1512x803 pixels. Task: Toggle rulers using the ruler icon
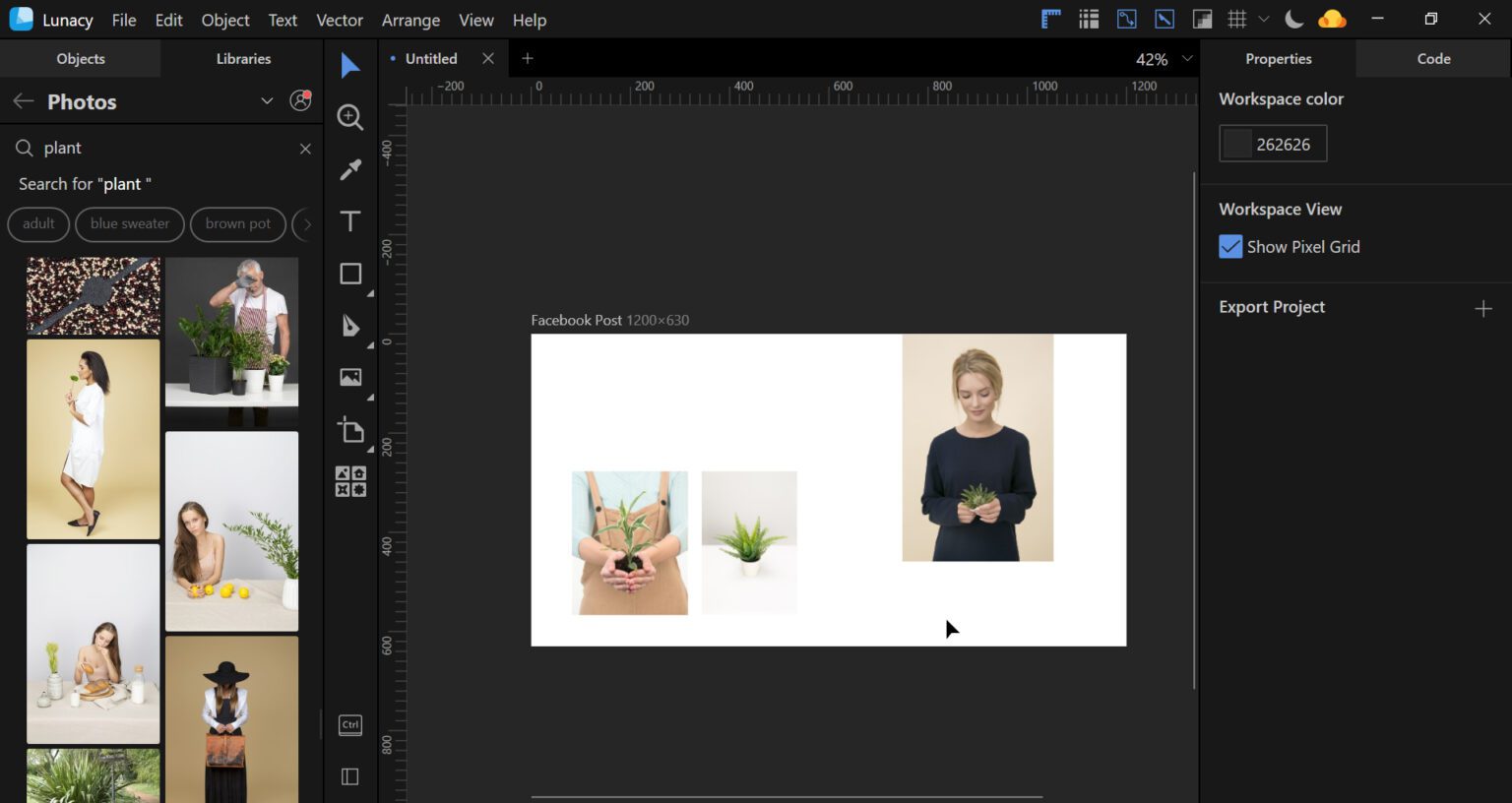point(1049,18)
